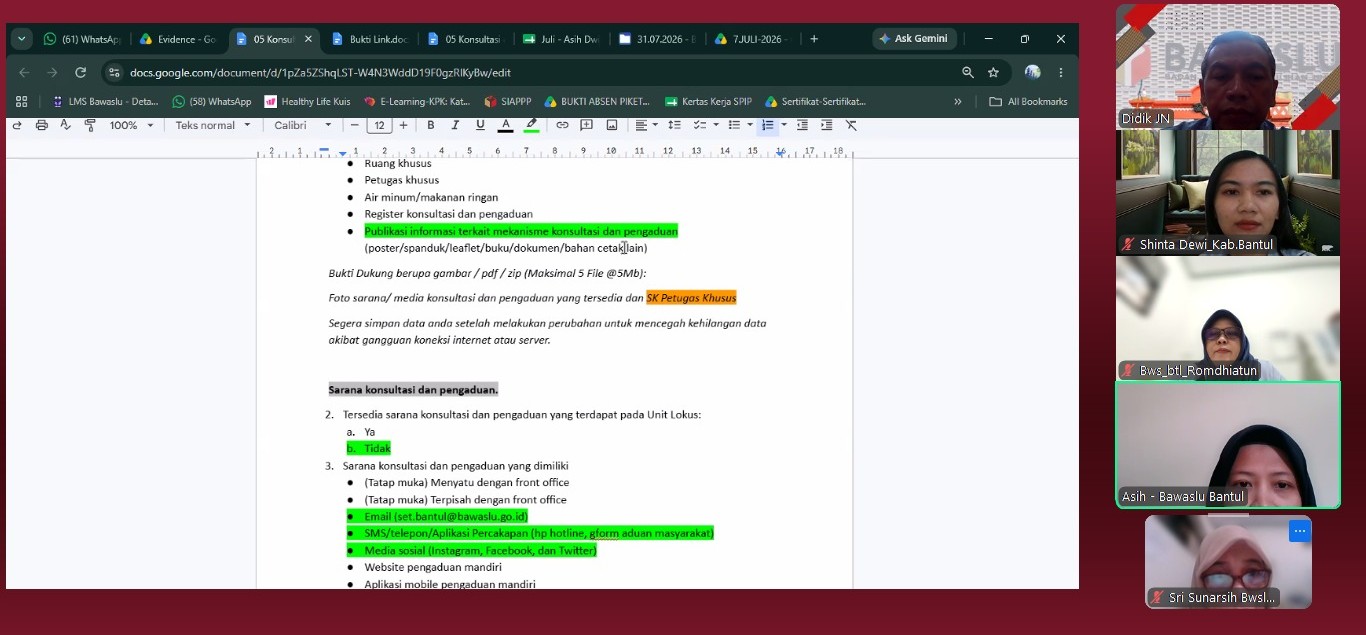Switch to the 'Juli - Asih Dwi' tab
Viewport: 1366px width, 635px height.
561,39
